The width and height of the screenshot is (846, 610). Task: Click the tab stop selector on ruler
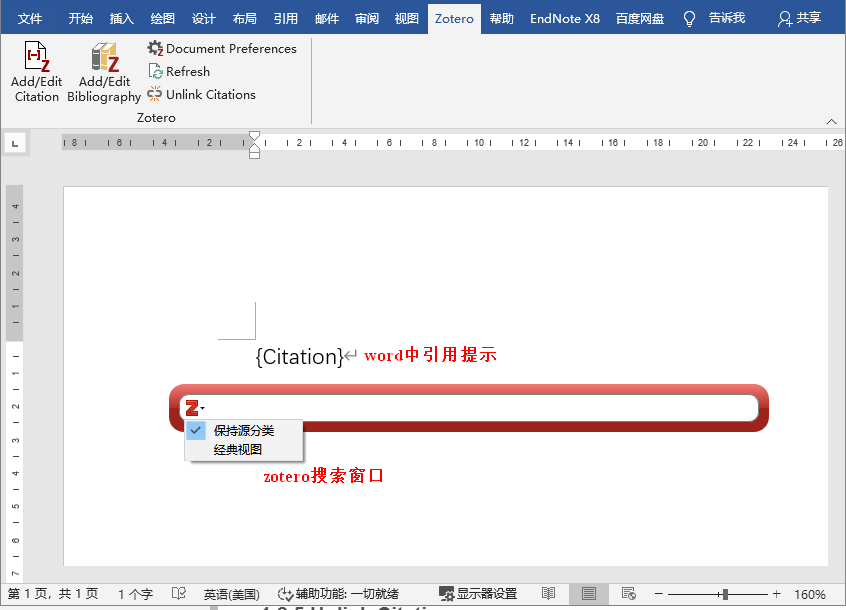pyautogui.click(x=15, y=143)
